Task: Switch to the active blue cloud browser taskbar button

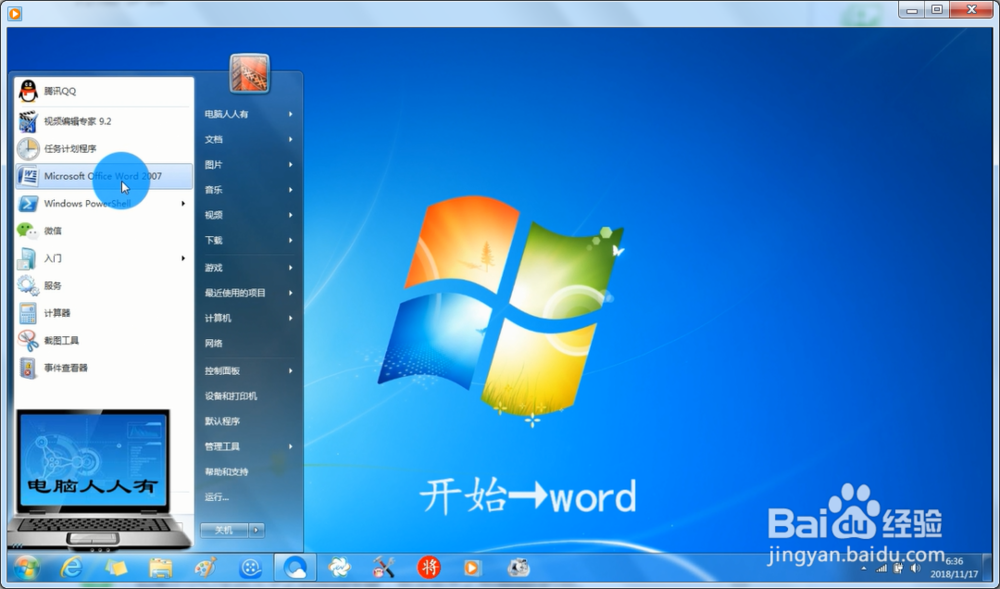Action: pyautogui.click(x=295, y=567)
